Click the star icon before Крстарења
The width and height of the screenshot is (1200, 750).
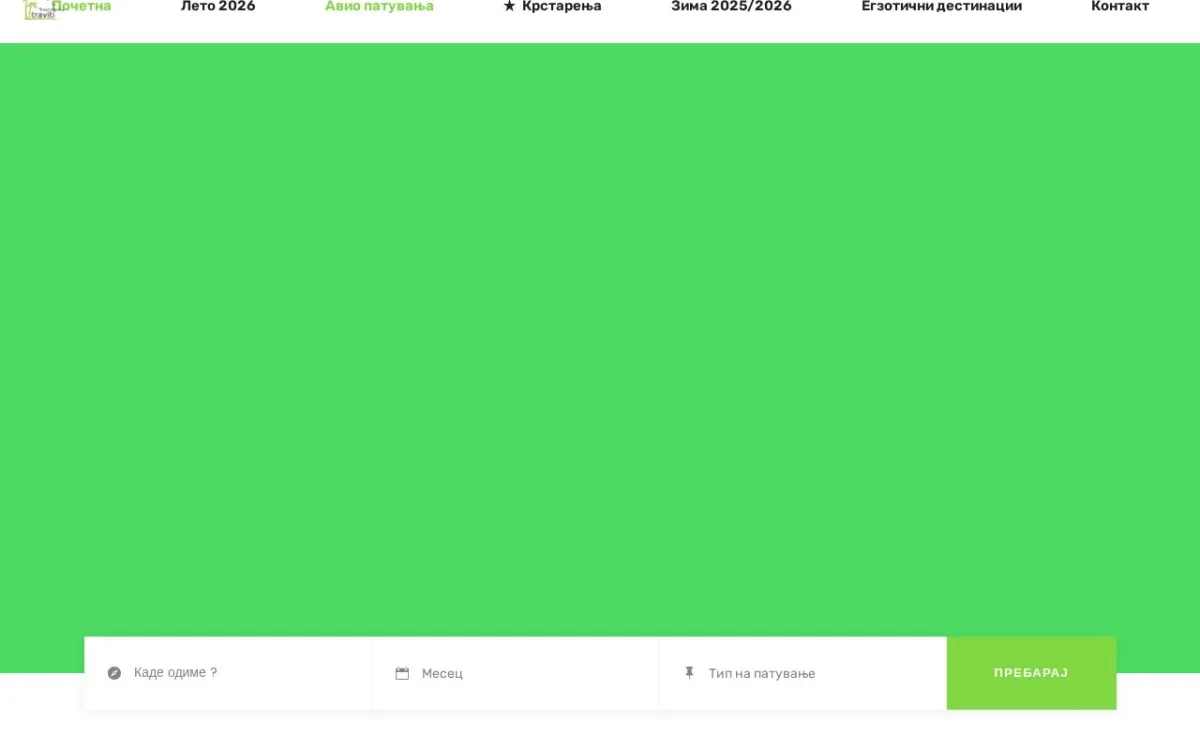pyautogui.click(x=509, y=6)
